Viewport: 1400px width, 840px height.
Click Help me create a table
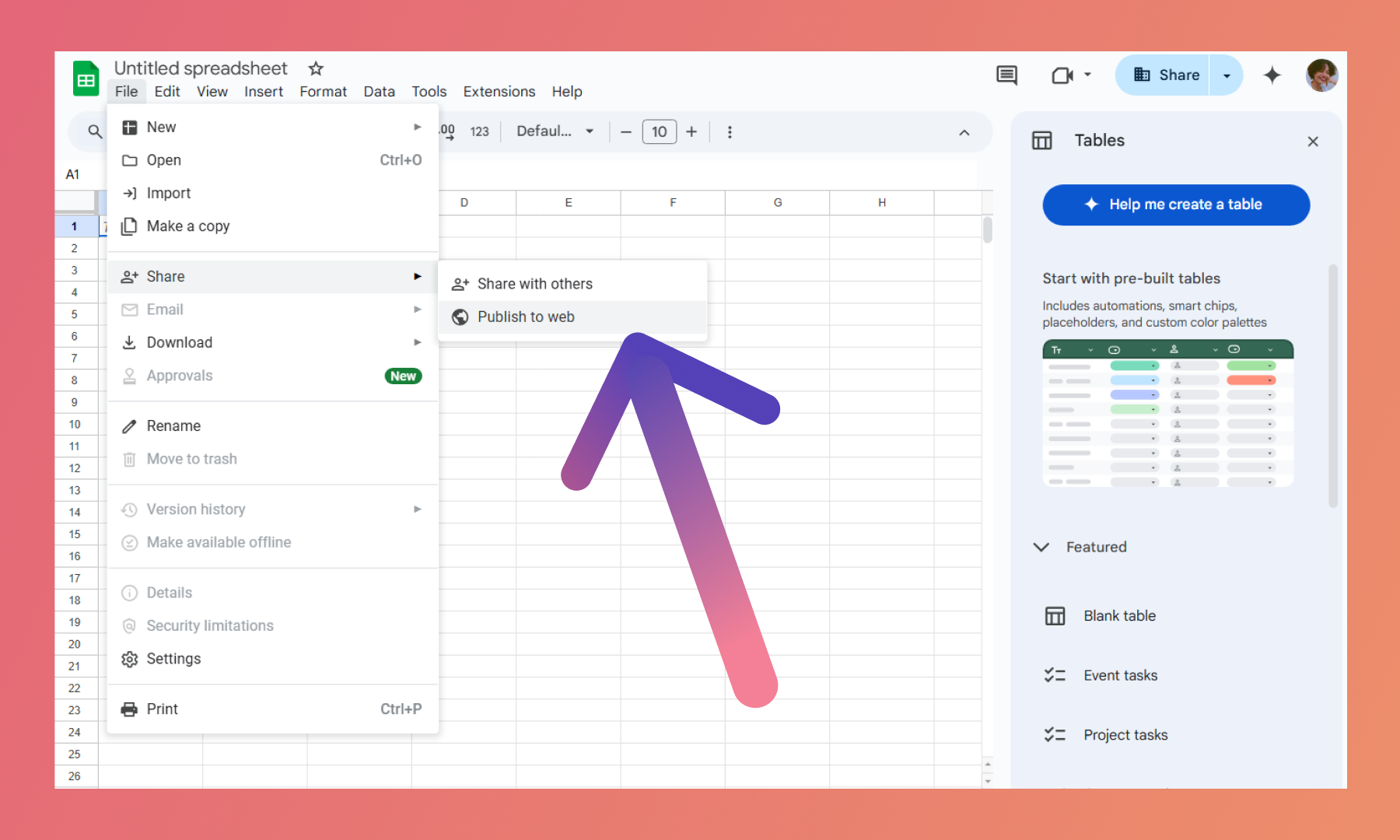[x=1175, y=205]
